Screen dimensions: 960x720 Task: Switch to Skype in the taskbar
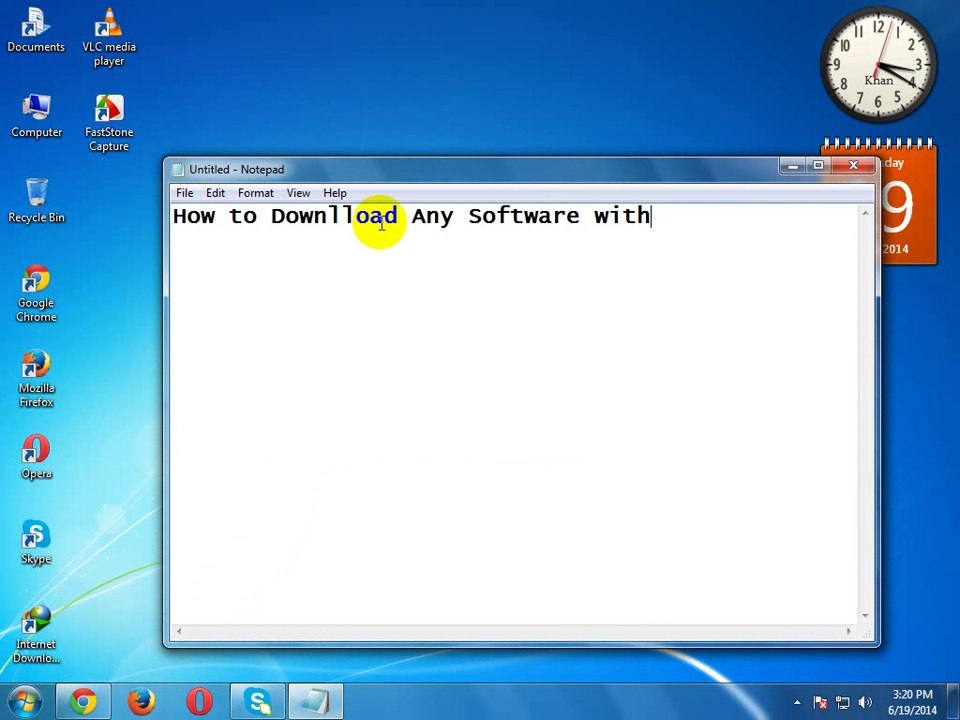point(257,702)
